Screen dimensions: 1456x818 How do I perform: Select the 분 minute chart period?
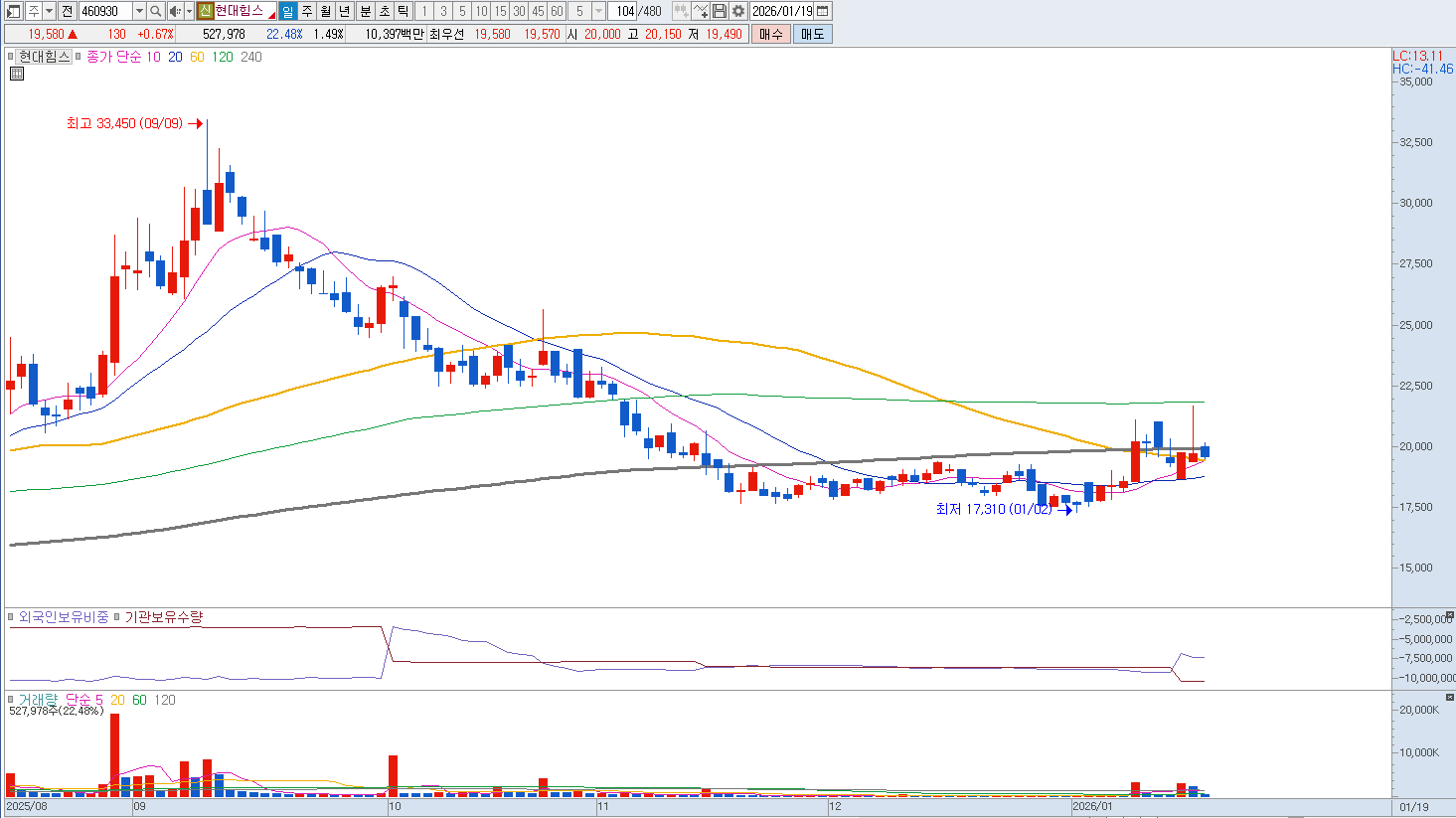(365, 11)
